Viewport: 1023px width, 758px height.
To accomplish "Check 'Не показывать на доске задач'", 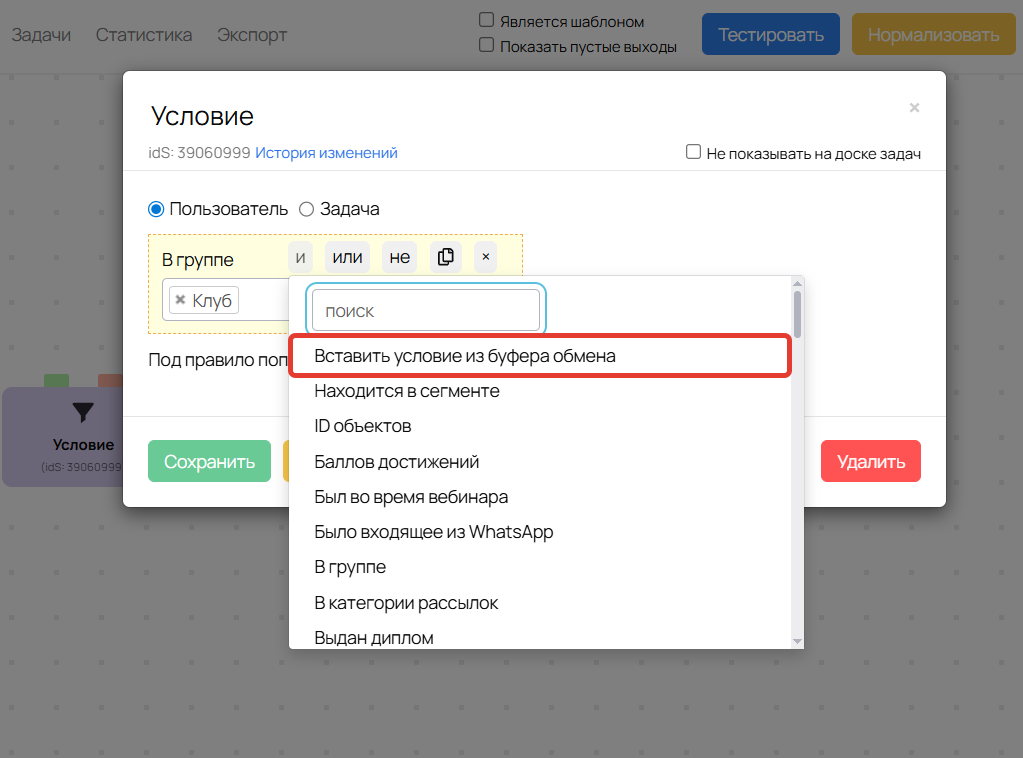I will click(693, 152).
